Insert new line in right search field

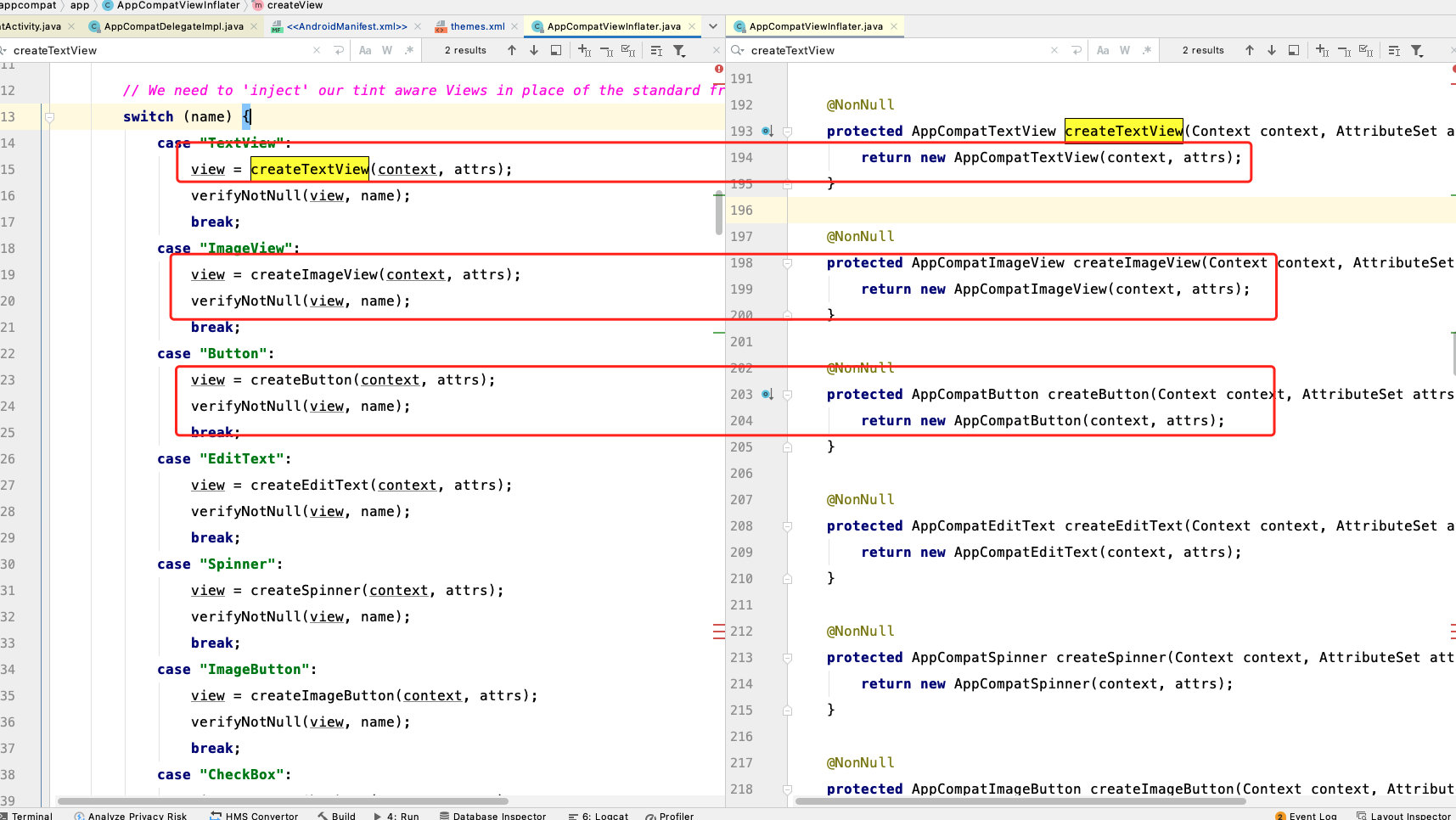1077,50
